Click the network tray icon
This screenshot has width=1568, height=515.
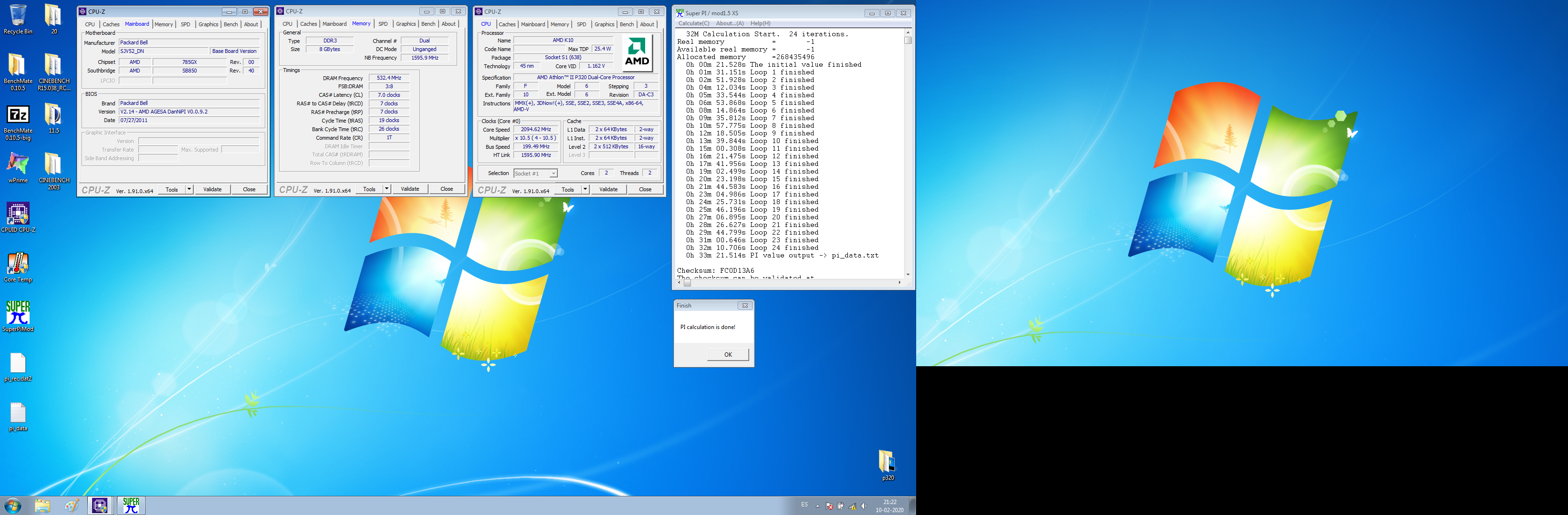point(852,506)
